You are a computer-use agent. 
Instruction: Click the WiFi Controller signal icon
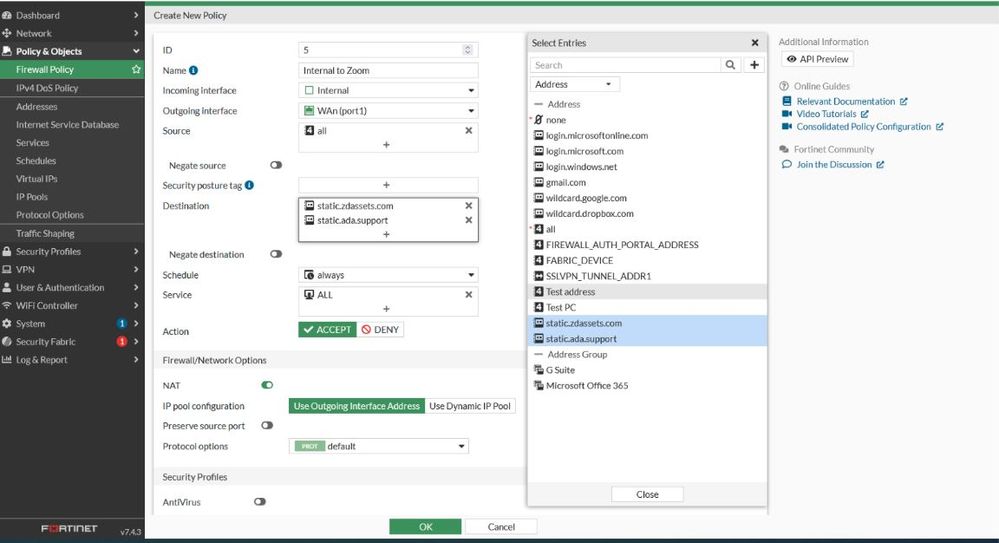coord(7,305)
